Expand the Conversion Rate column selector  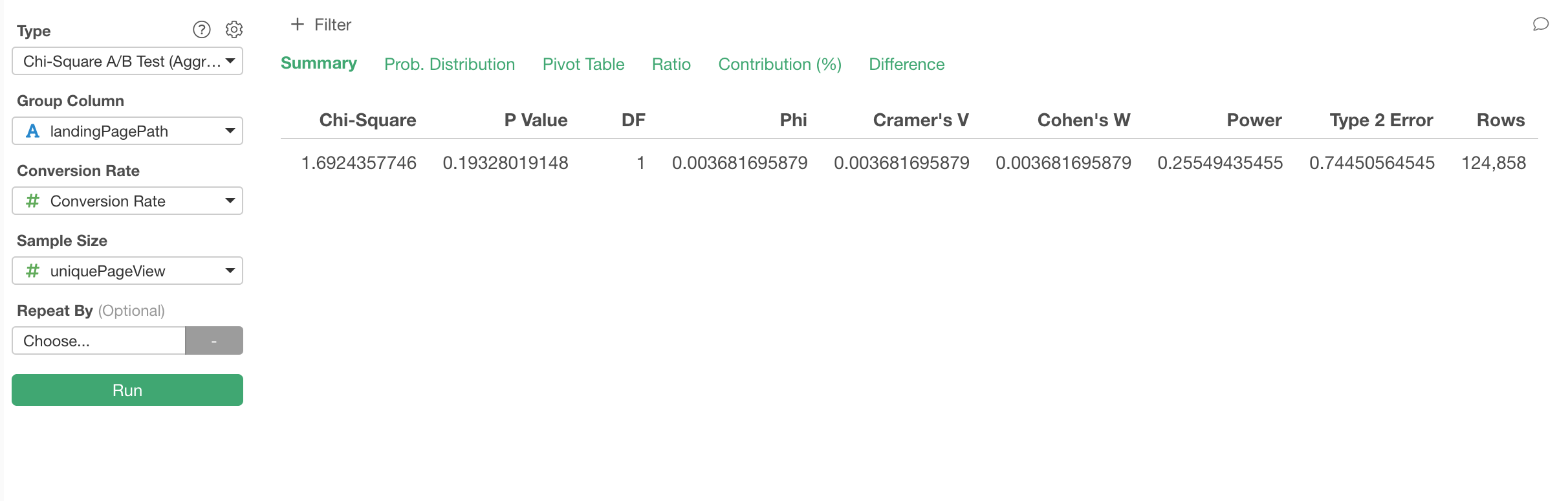click(x=127, y=201)
